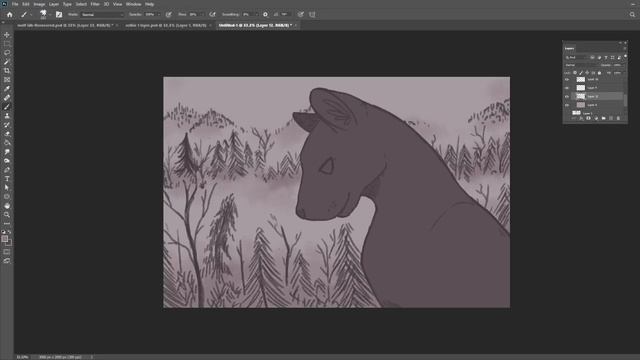
Task: Select the Dodge tool
Action: click(x=7, y=161)
